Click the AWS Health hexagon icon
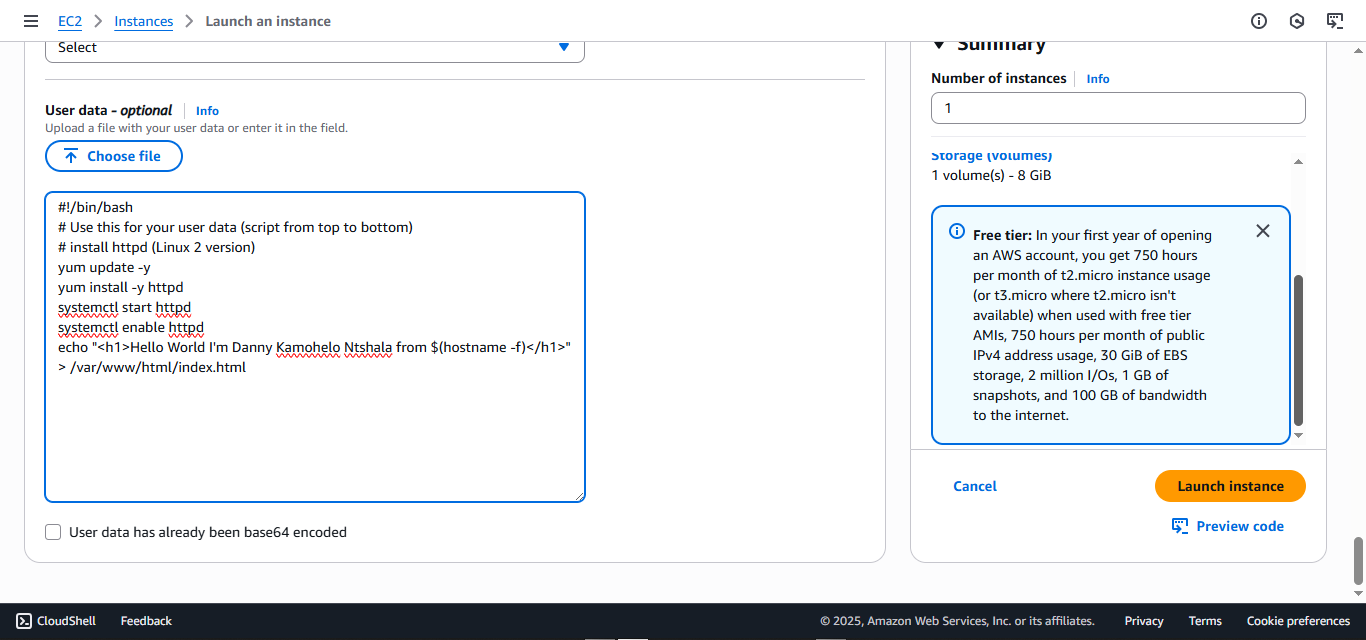The image size is (1366, 640). click(x=1296, y=20)
